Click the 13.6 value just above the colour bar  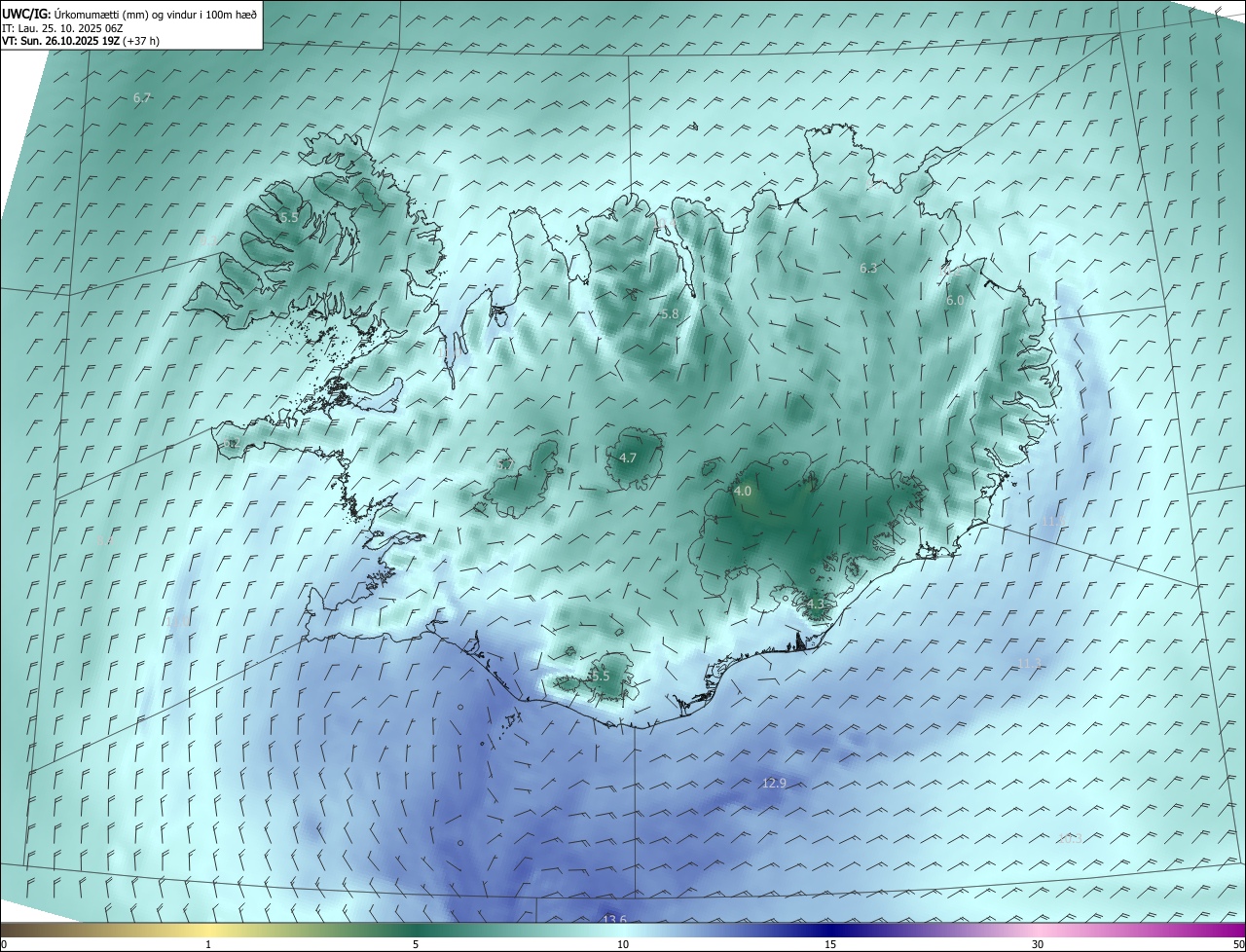[614, 920]
